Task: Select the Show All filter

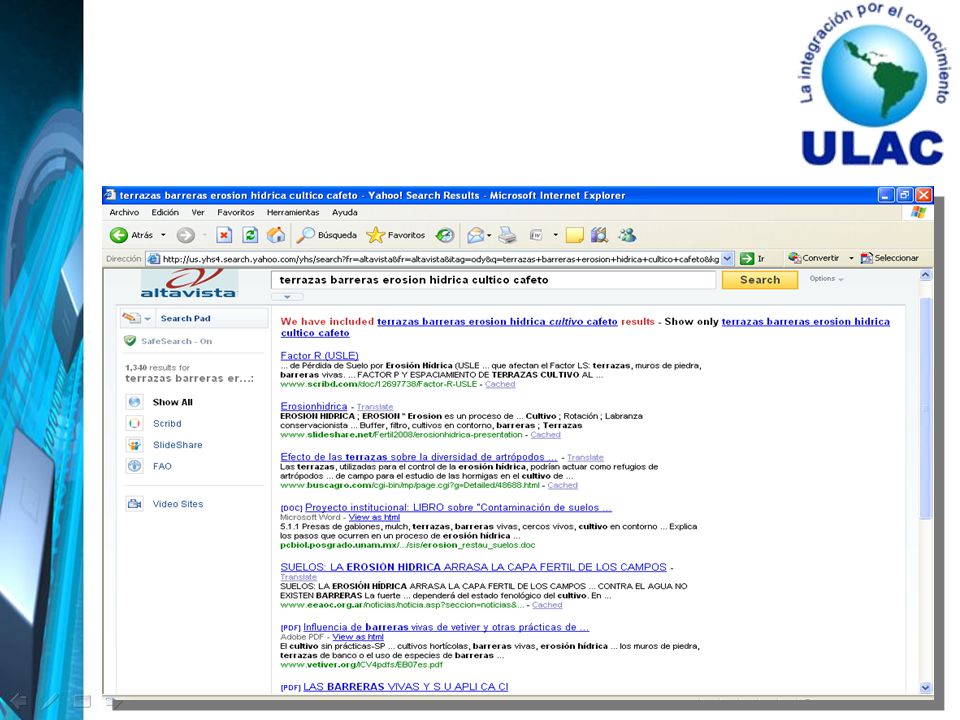Action: coord(173,402)
